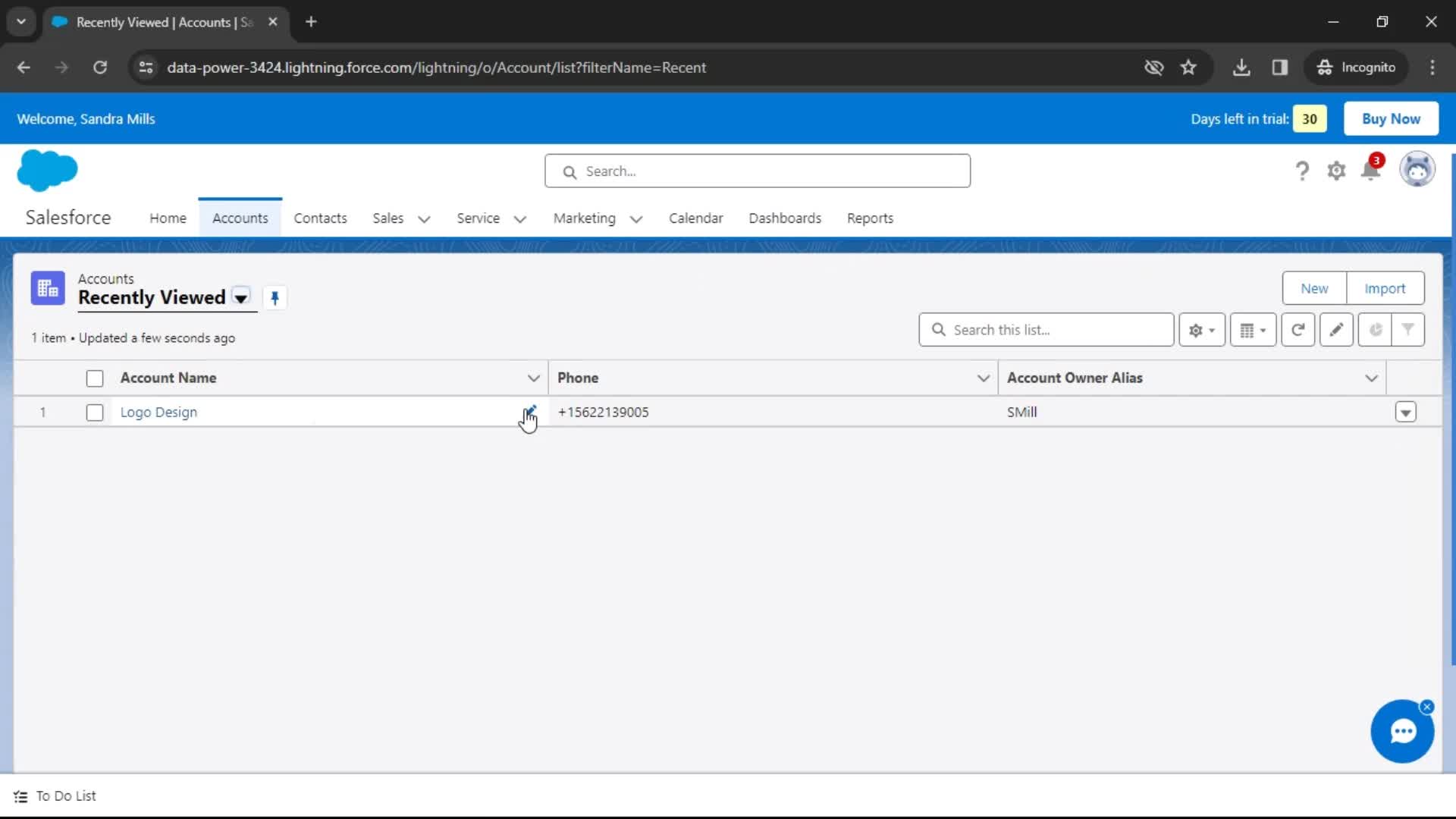Expand Account Name column options

(x=533, y=378)
